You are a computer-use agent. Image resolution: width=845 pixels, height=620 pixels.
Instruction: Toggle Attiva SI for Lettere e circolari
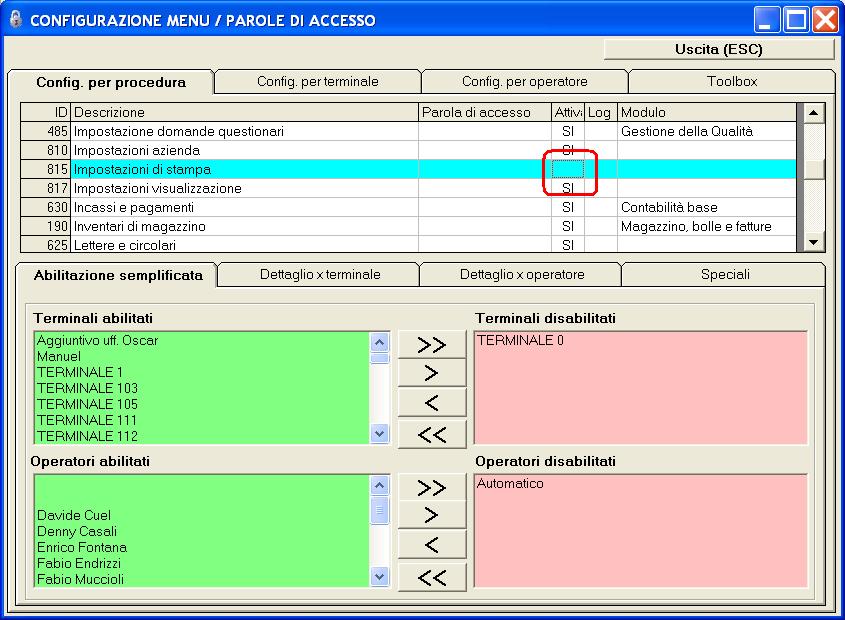pyautogui.click(x=567, y=245)
